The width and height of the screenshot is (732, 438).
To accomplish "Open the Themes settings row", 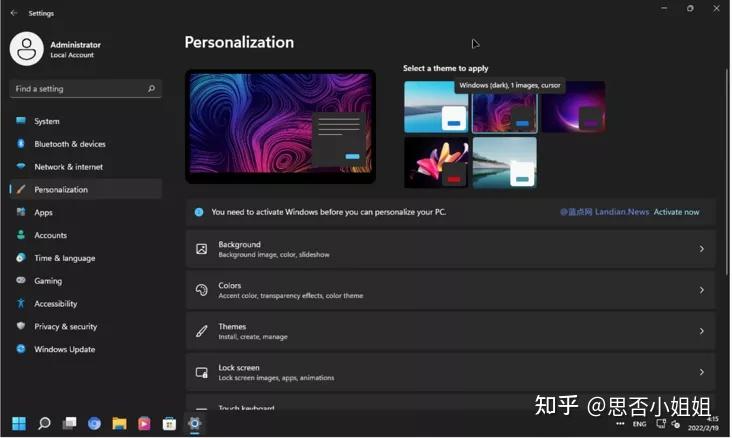I will 450,331.
